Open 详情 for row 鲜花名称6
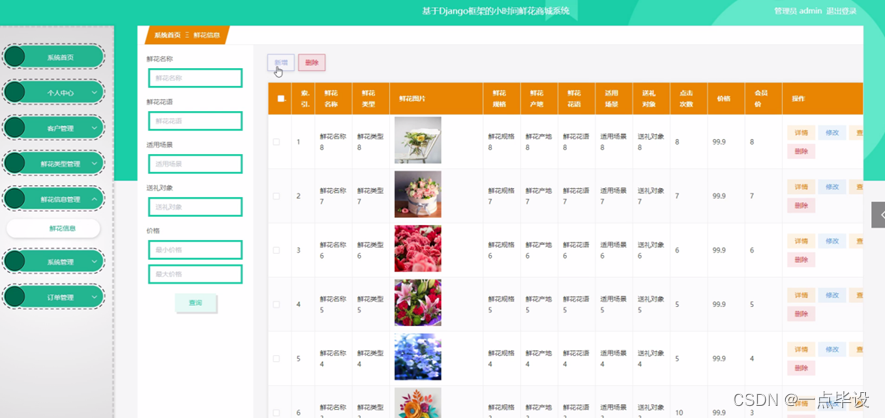The width and height of the screenshot is (885, 418). click(801, 241)
